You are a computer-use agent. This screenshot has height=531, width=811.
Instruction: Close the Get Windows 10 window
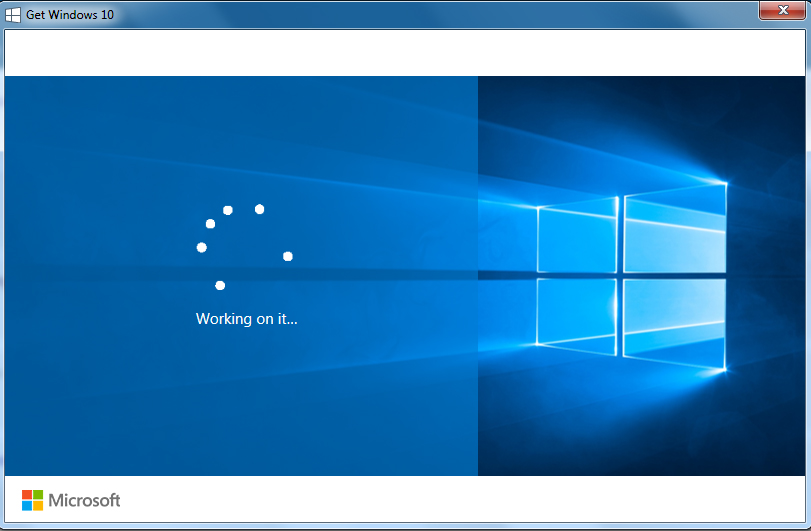click(x=783, y=10)
